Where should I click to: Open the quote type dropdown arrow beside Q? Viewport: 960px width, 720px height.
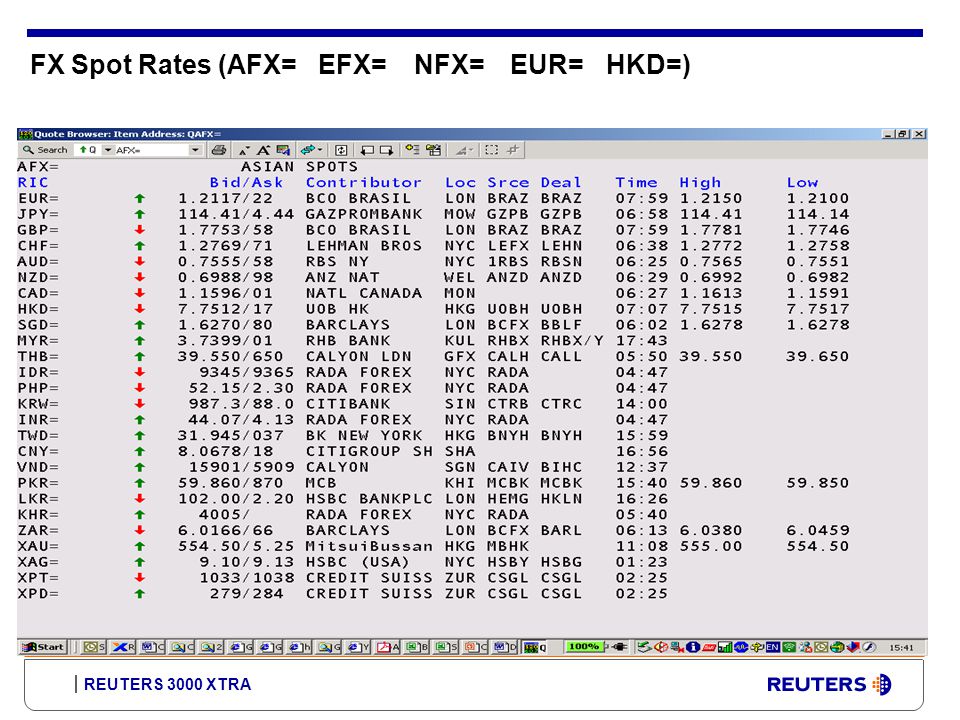click(108, 150)
